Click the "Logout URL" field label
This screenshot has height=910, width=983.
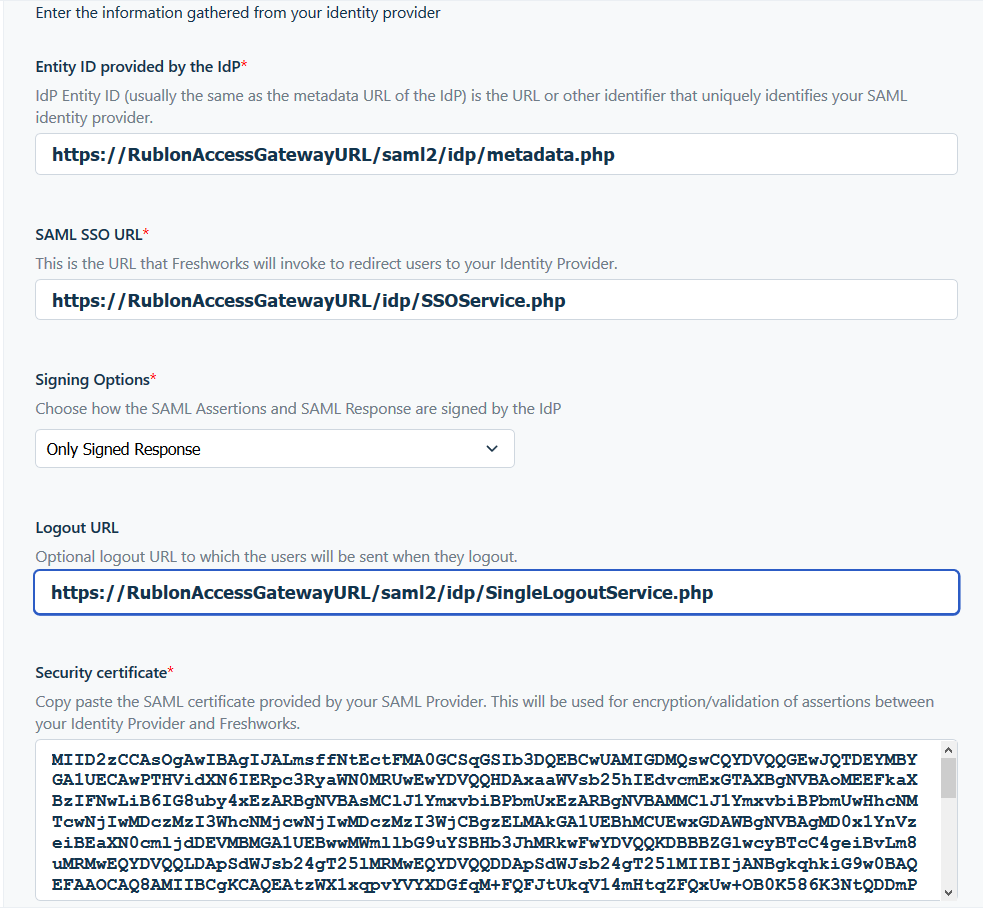(76, 528)
